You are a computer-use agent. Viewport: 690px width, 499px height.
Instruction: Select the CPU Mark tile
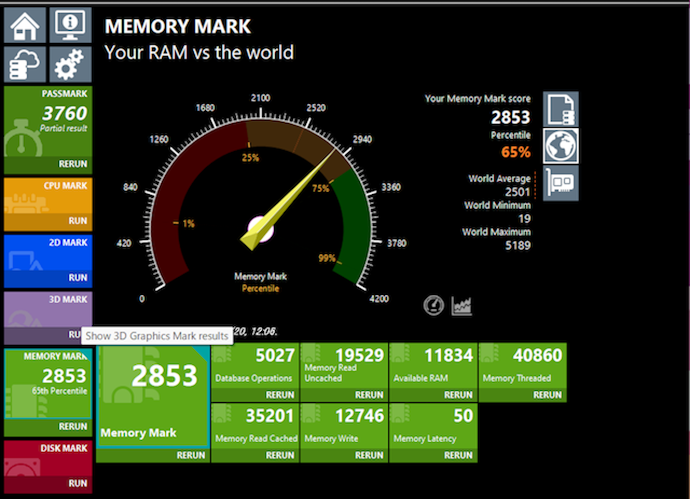48,196
